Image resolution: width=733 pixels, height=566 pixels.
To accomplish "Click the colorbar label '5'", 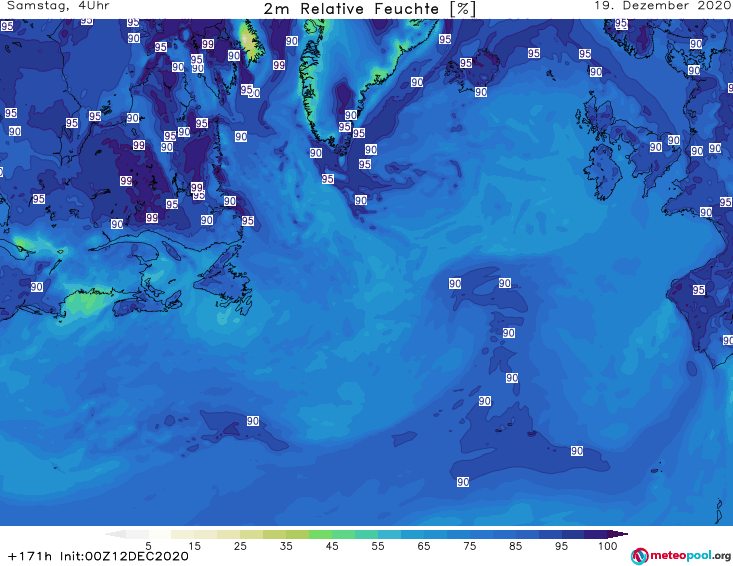I will 148,546.
